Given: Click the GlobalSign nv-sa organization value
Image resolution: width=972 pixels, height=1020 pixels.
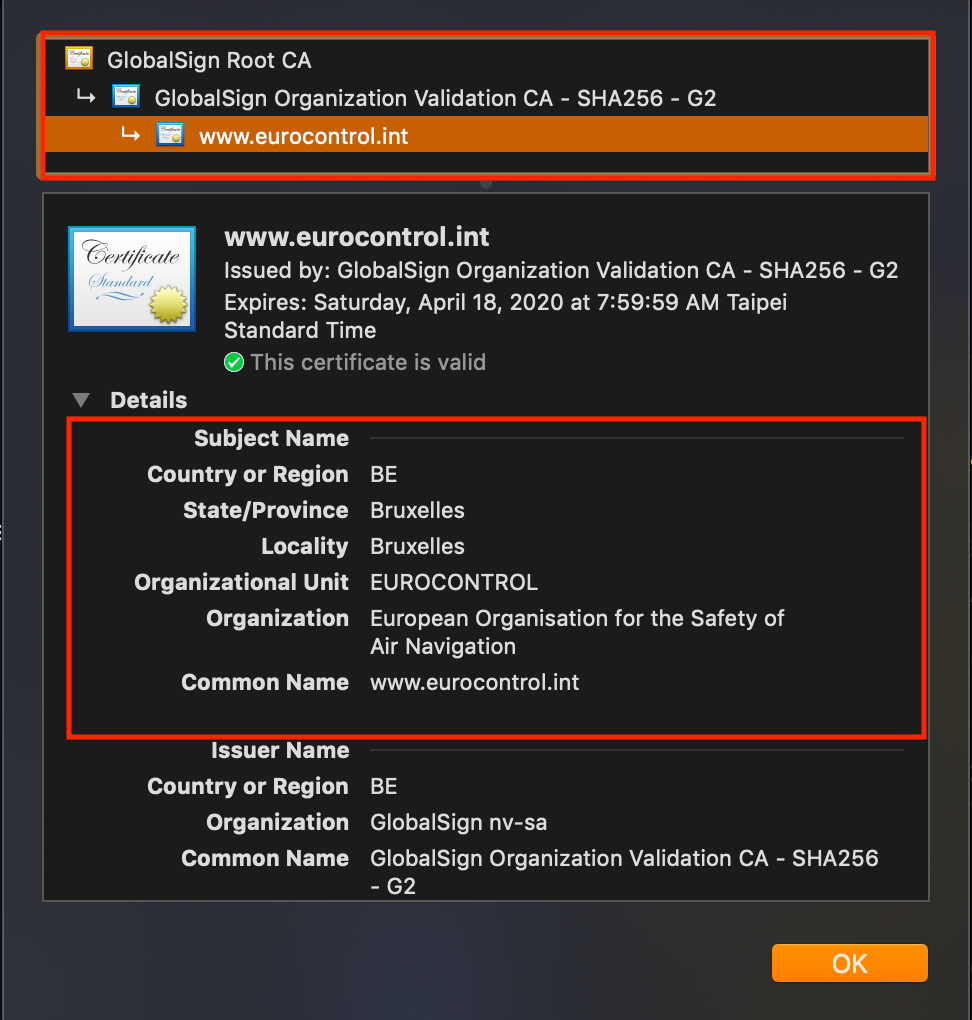Looking at the screenshot, I should 458,822.
